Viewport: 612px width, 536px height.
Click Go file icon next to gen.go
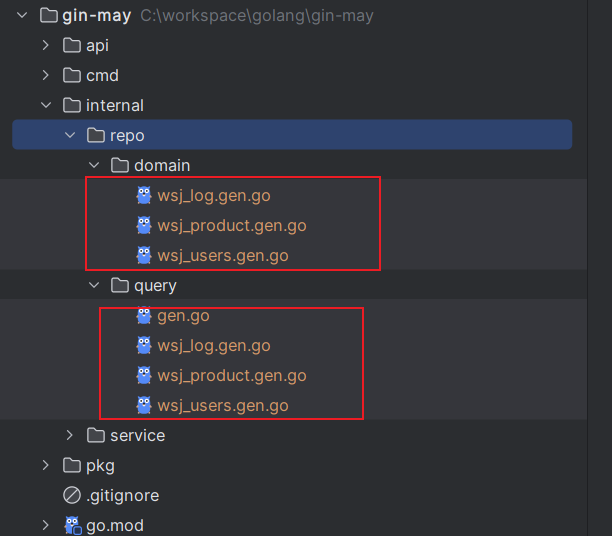pos(144,316)
